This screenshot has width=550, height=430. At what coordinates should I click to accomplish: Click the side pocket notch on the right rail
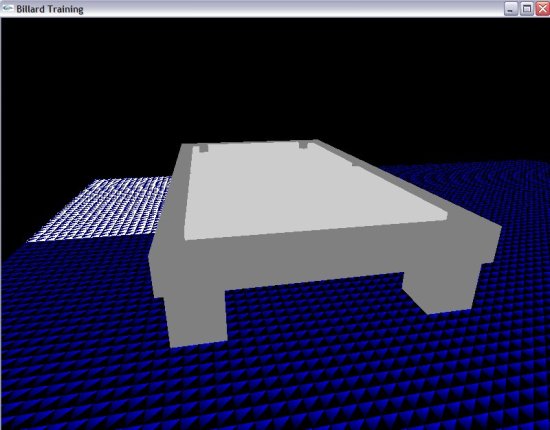tap(355, 163)
